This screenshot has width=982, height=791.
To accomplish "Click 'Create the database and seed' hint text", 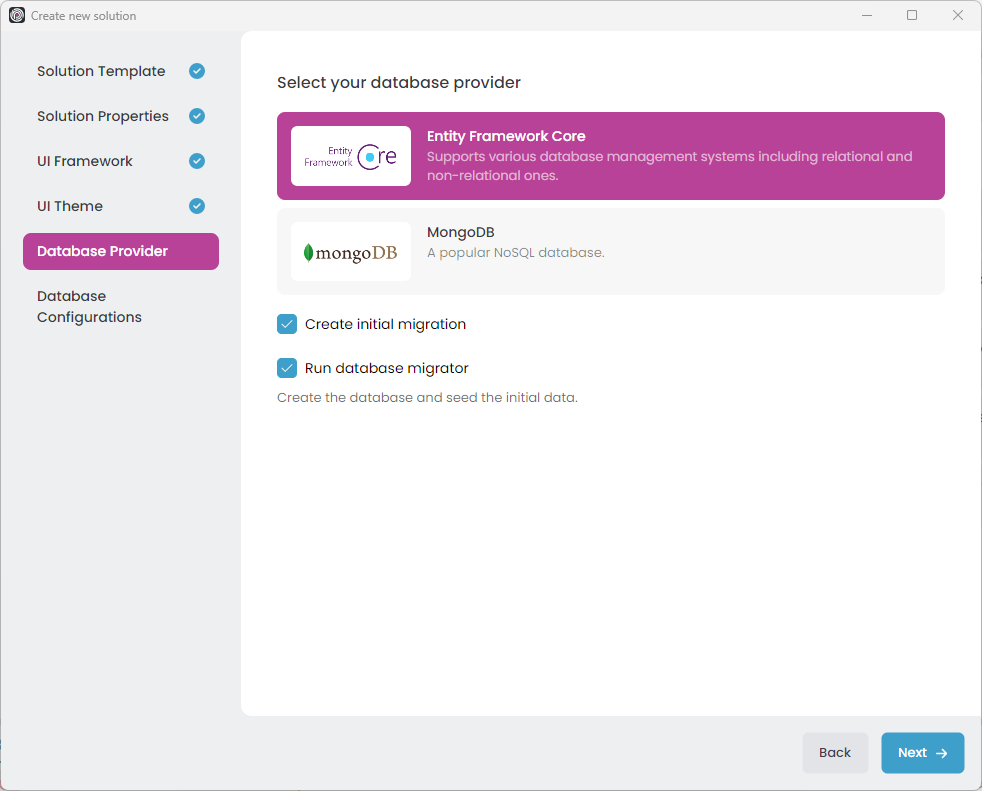I will pyautogui.click(x=427, y=398).
